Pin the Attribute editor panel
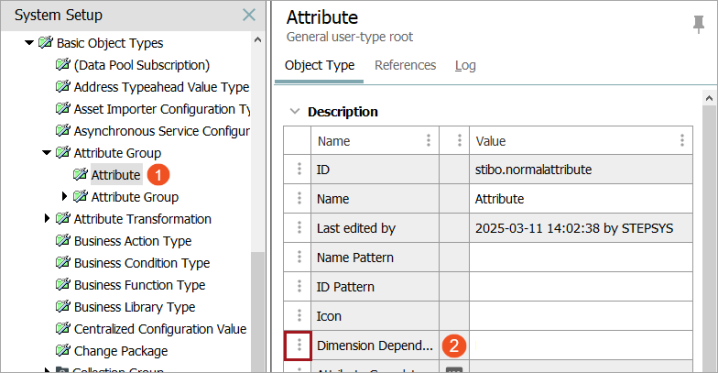This screenshot has height=373, width=718. point(698,24)
